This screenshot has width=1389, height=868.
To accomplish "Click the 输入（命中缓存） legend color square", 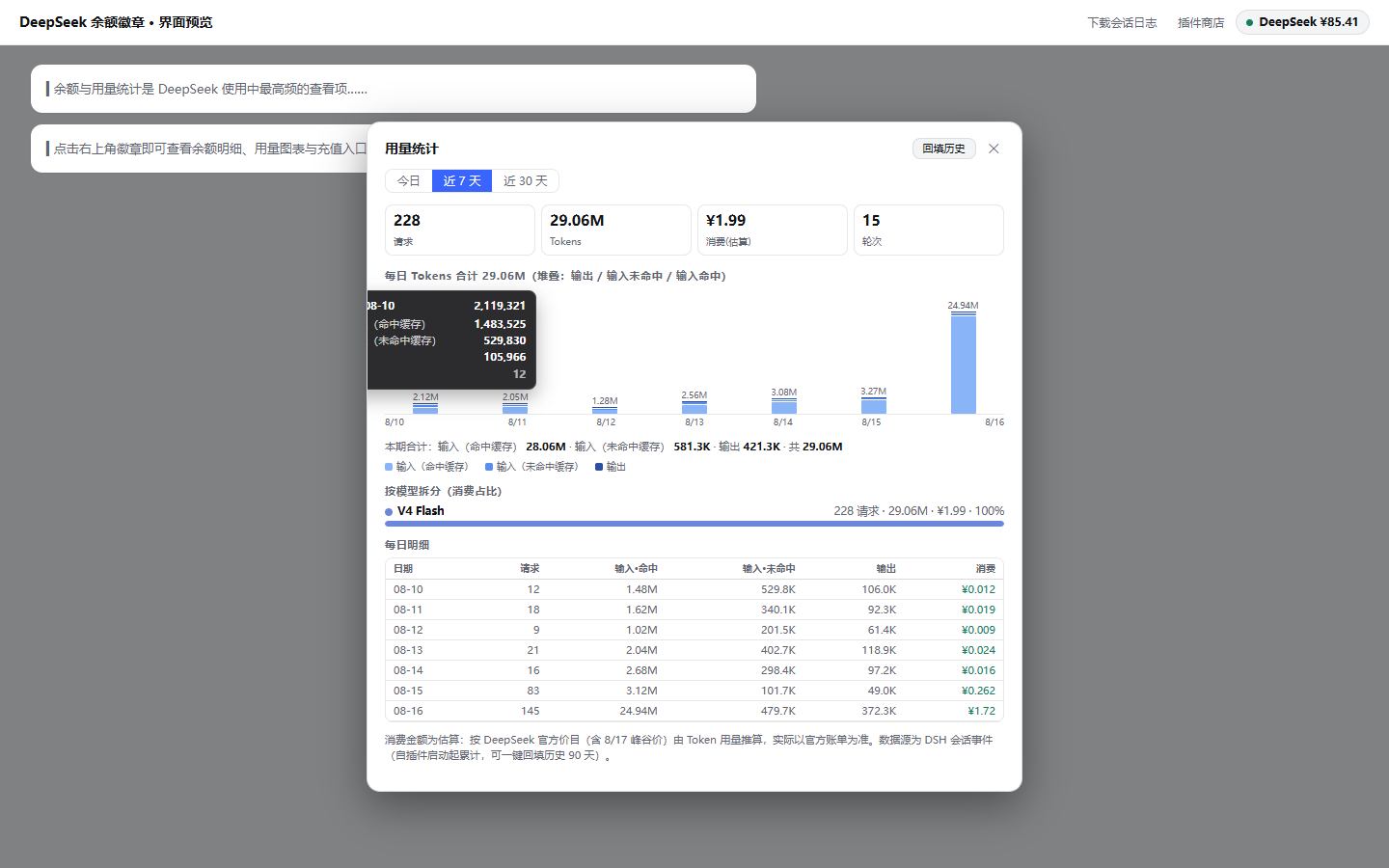I will tap(389, 467).
